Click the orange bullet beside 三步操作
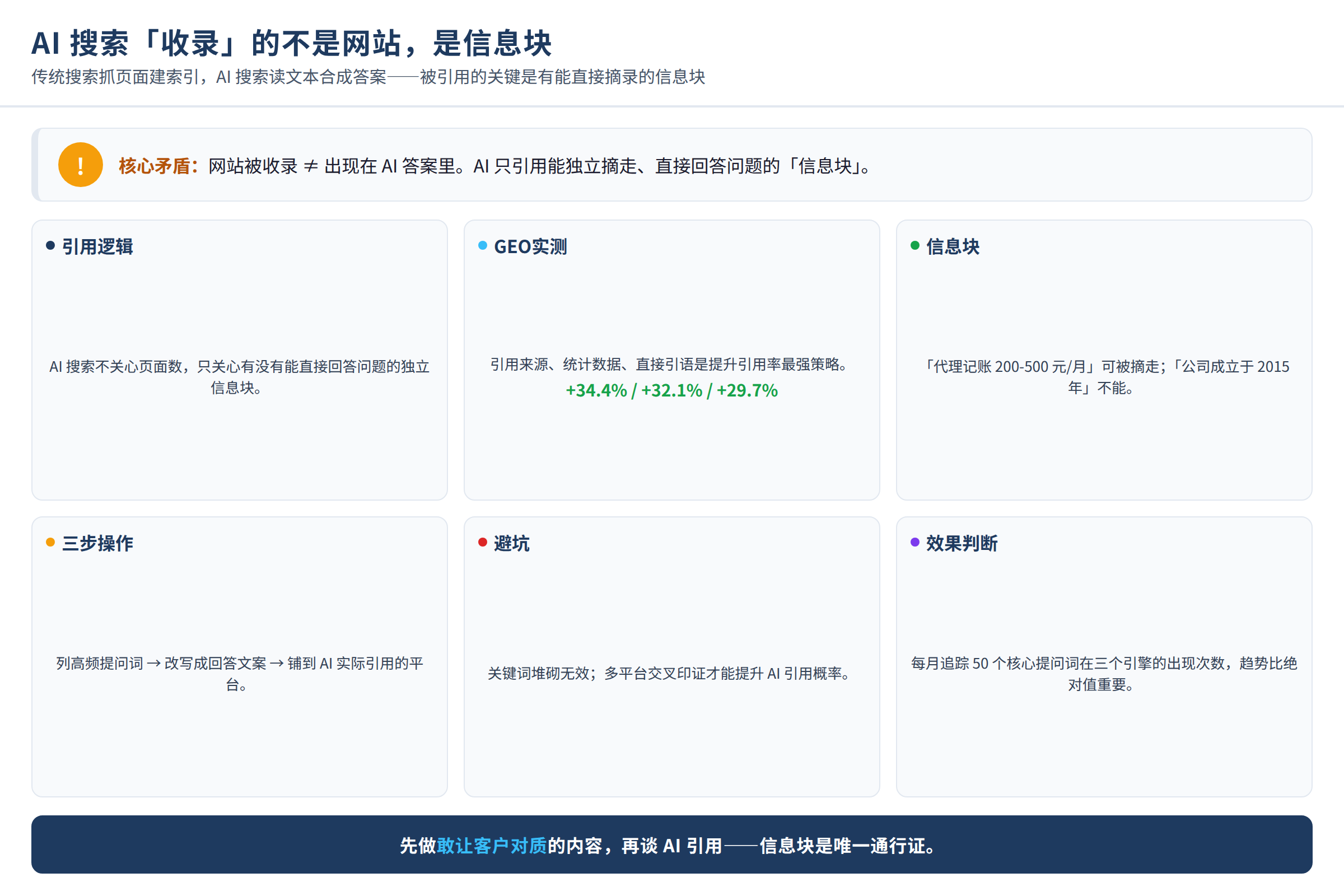 50,542
